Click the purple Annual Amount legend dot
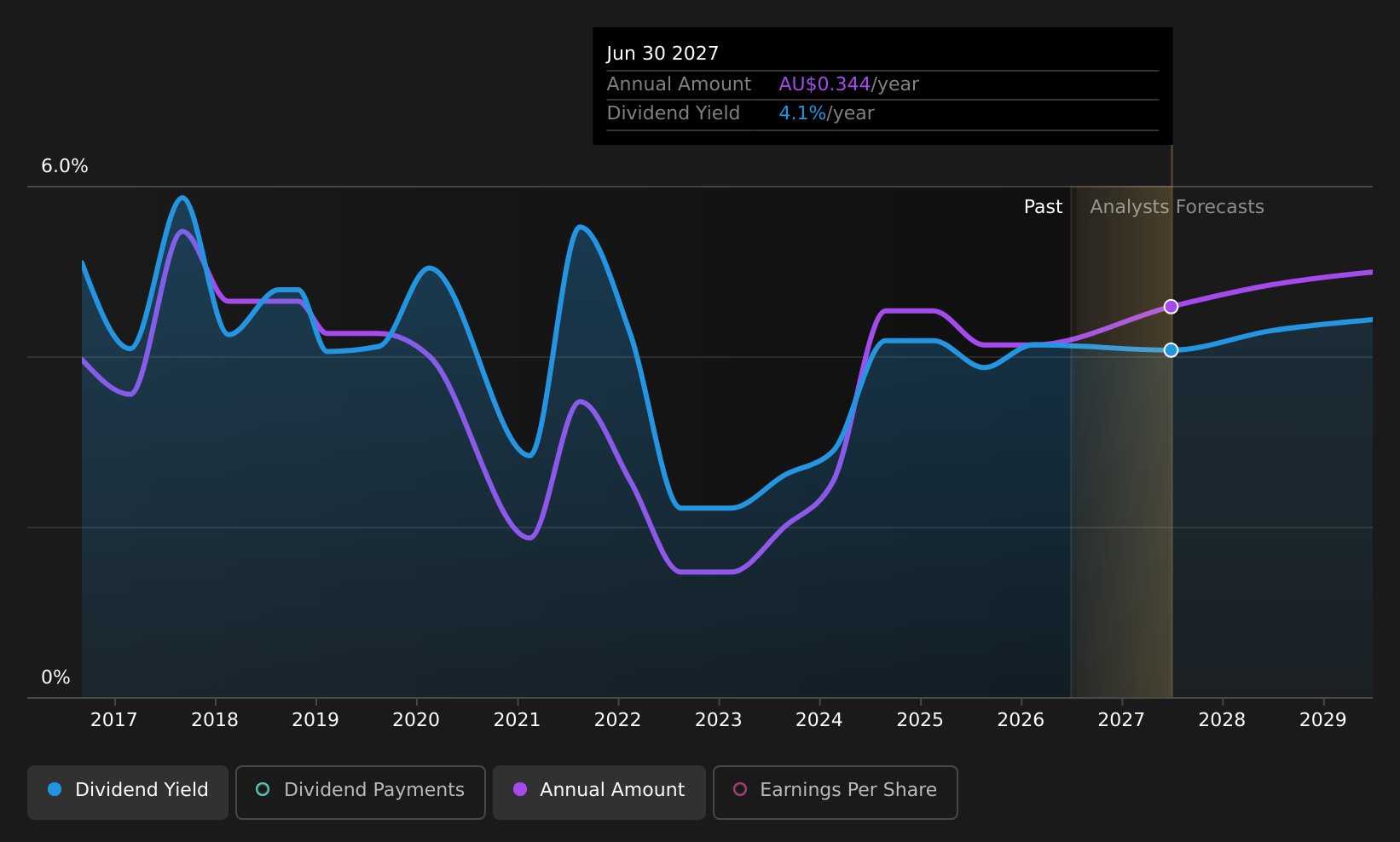This screenshot has height=842, width=1400. (520, 789)
